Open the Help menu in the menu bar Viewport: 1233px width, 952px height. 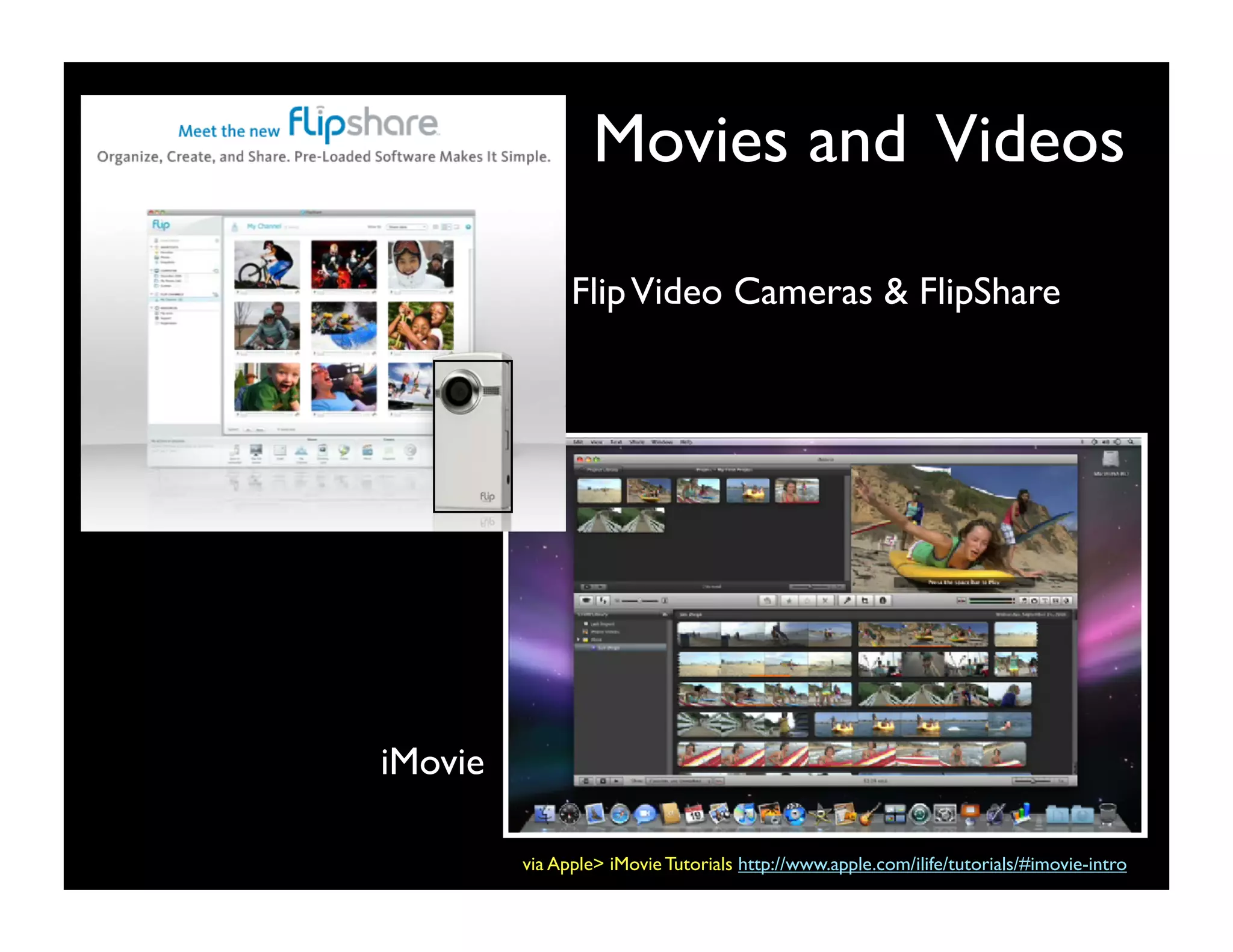(686, 442)
